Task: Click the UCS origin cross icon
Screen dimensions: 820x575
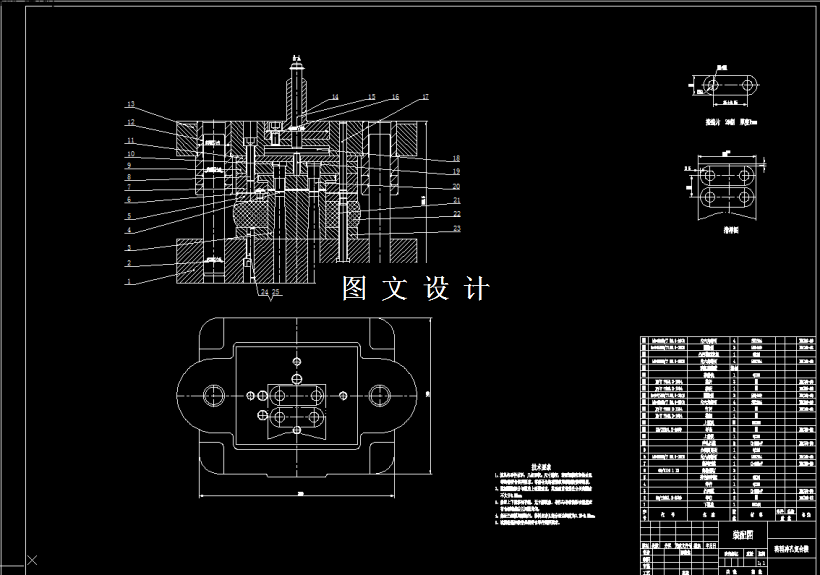Action: pyautogui.click(x=32, y=560)
